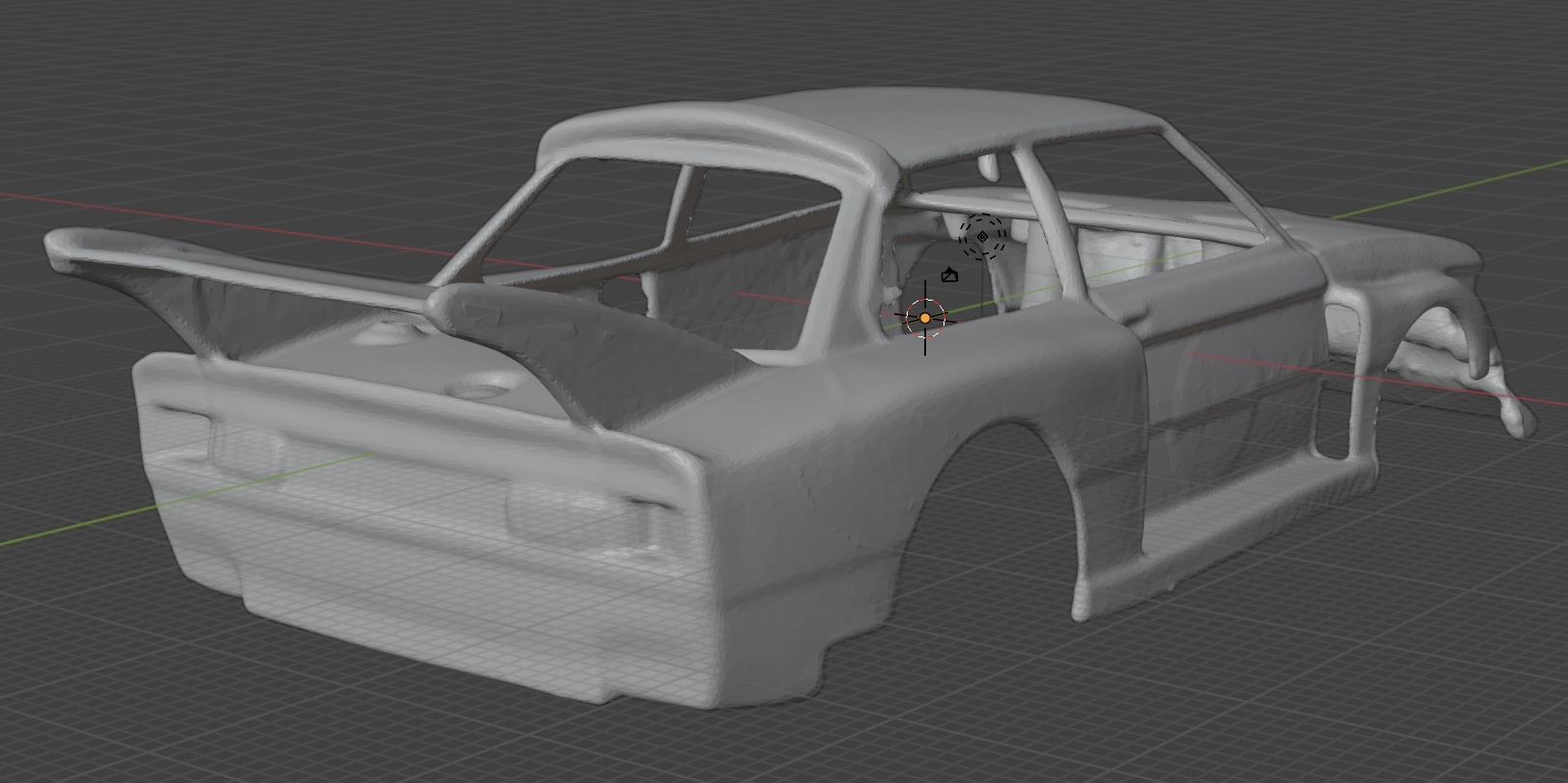Select the point light object in viewport

click(982, 237)
